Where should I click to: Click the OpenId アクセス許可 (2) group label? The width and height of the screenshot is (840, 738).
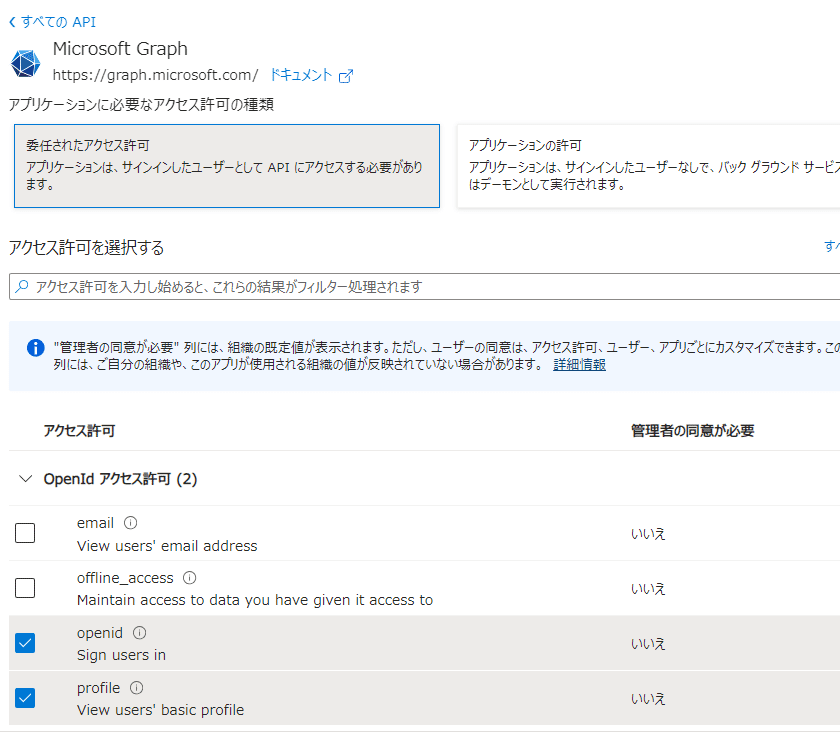(121, 479)
